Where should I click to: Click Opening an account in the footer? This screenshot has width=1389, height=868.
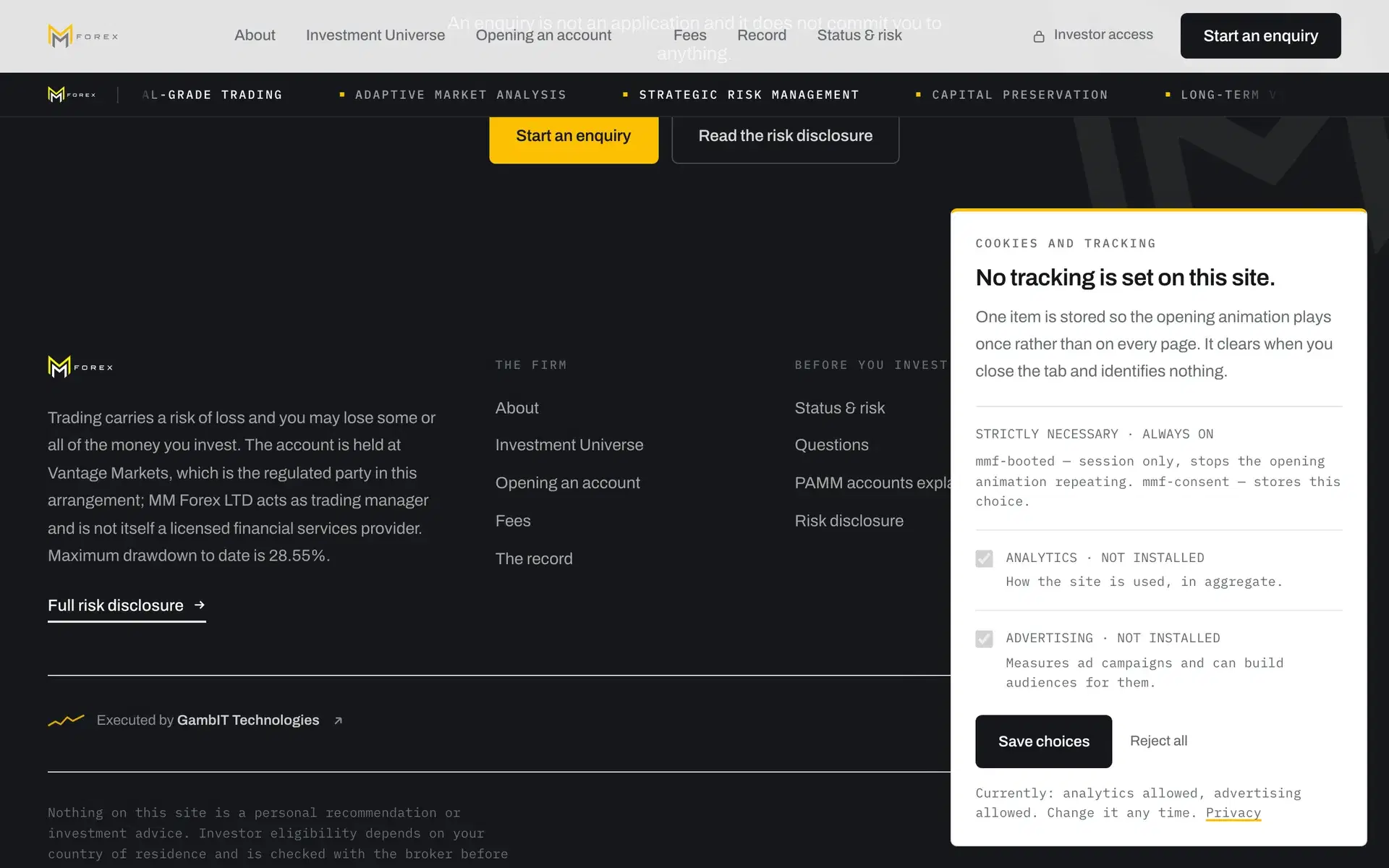[568, 483]
